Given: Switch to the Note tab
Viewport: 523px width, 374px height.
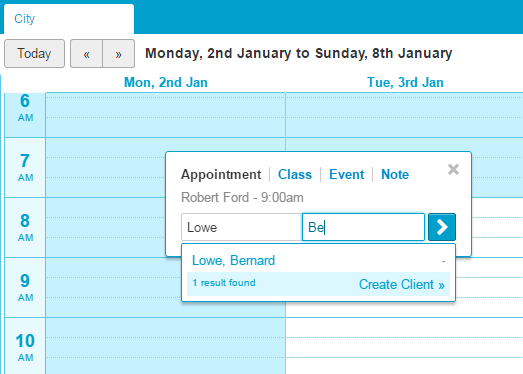Looking at the screenshot, I should point(395,174).
